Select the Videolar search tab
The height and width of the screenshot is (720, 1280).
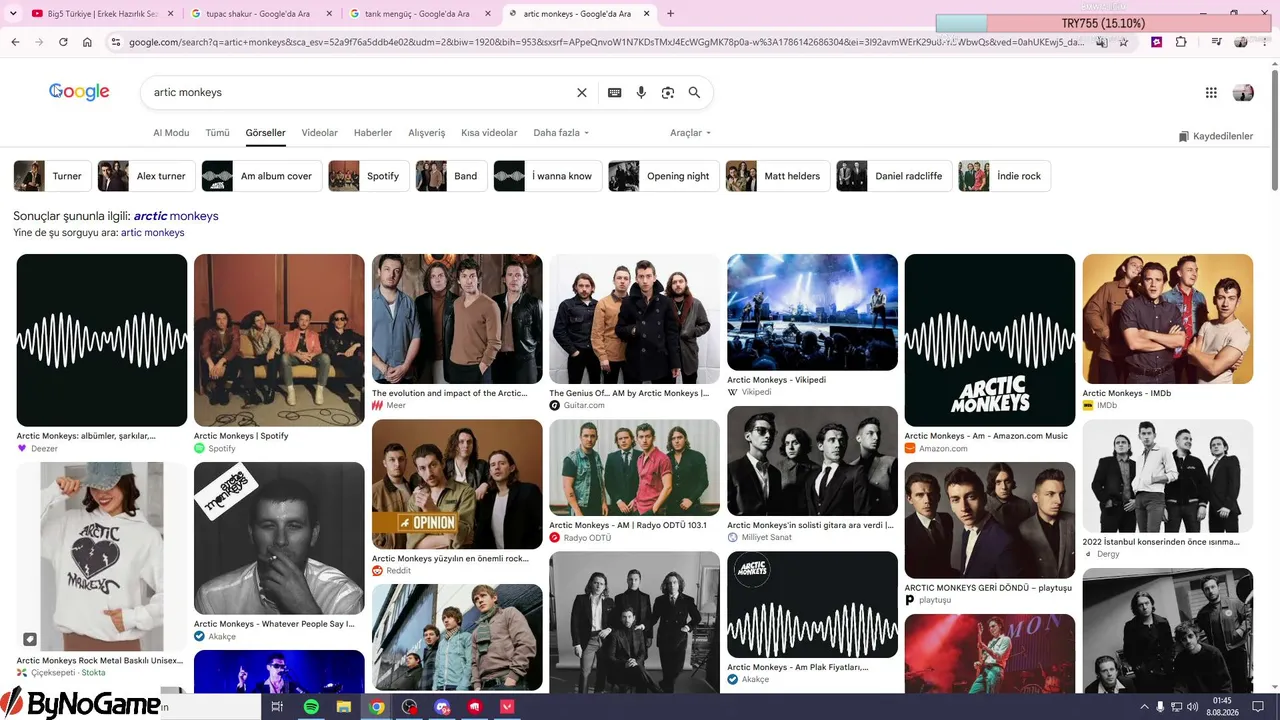(x=320, y=133)
